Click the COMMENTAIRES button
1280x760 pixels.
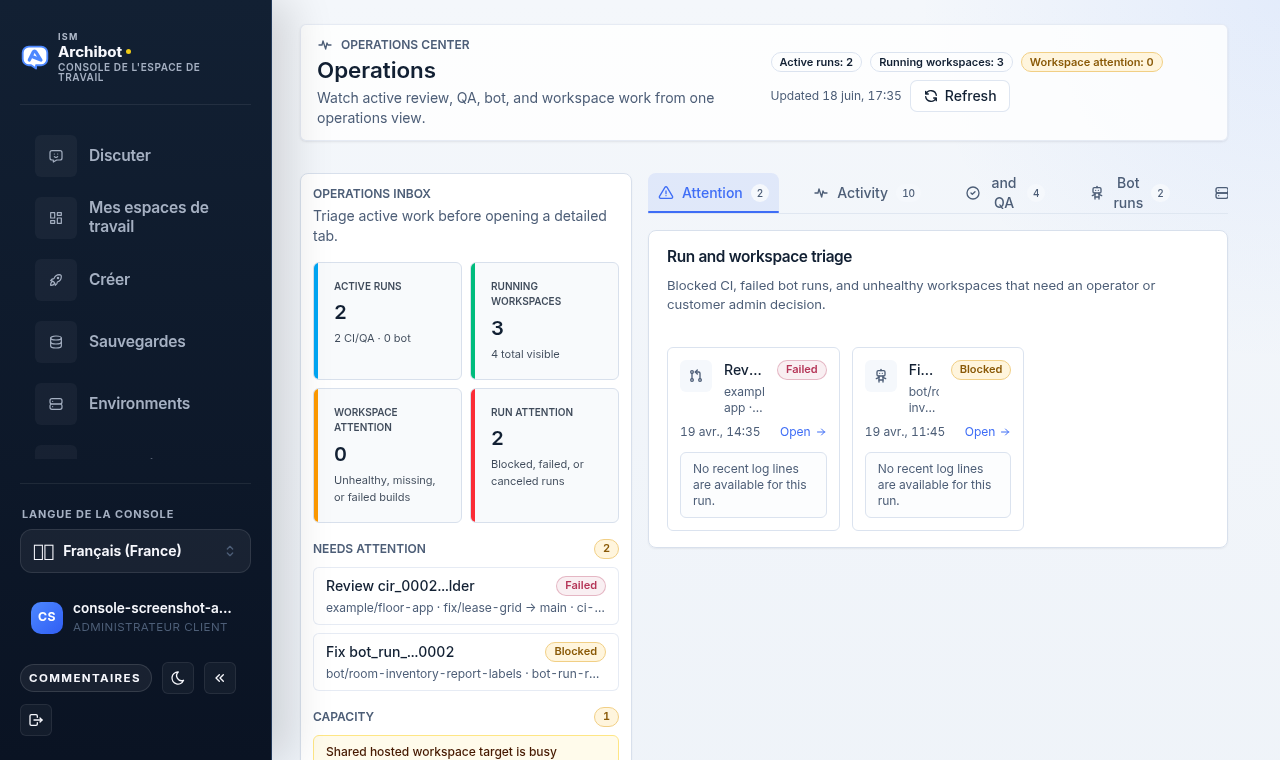click(x=86, y=678)
